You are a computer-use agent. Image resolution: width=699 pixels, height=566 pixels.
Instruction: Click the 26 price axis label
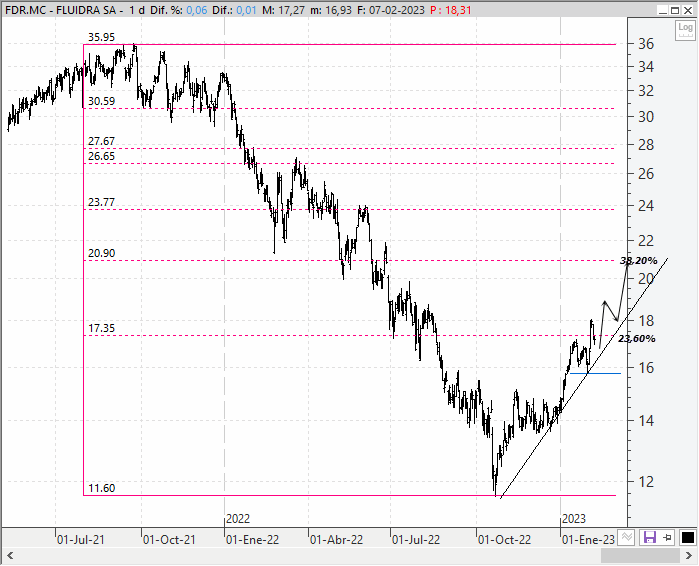pyautogui.click(x=646, y=174)
